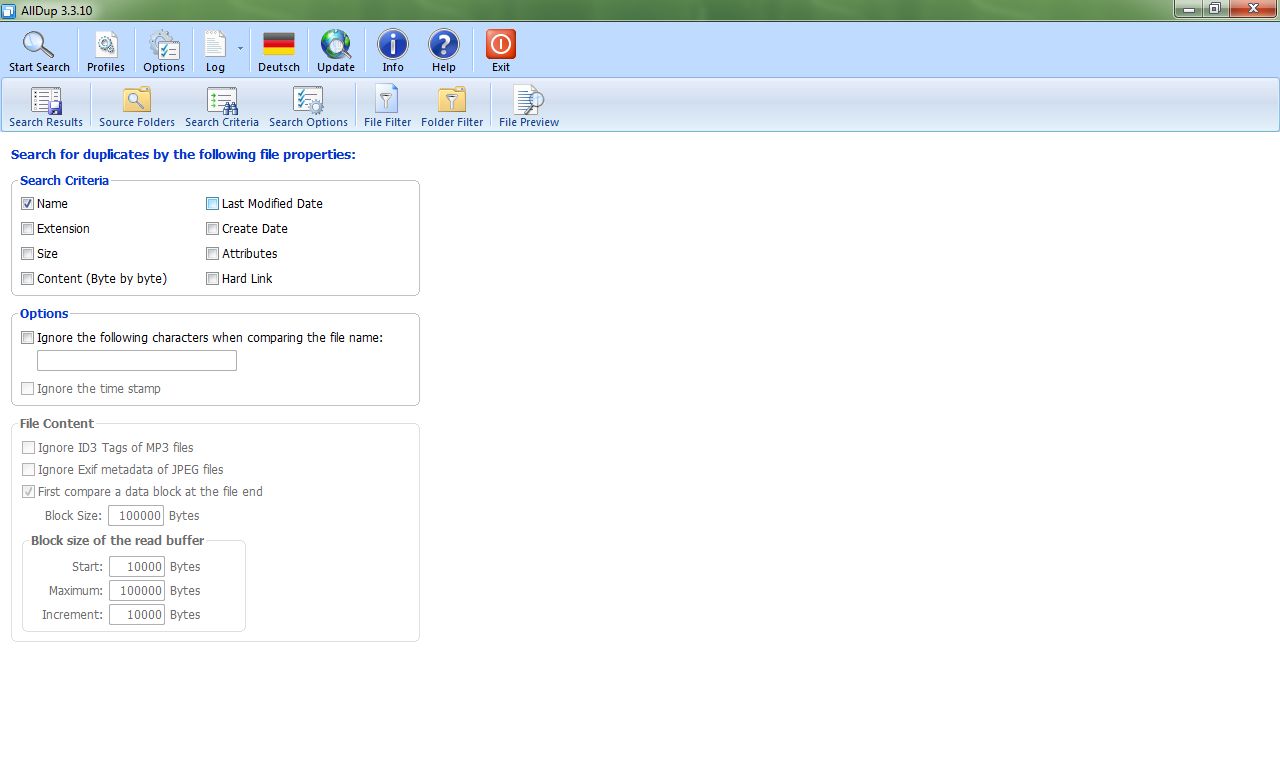Expand the Log dropdown arrow
Image resolution: width=1280 pixels, height=760 pixels.
240,48
